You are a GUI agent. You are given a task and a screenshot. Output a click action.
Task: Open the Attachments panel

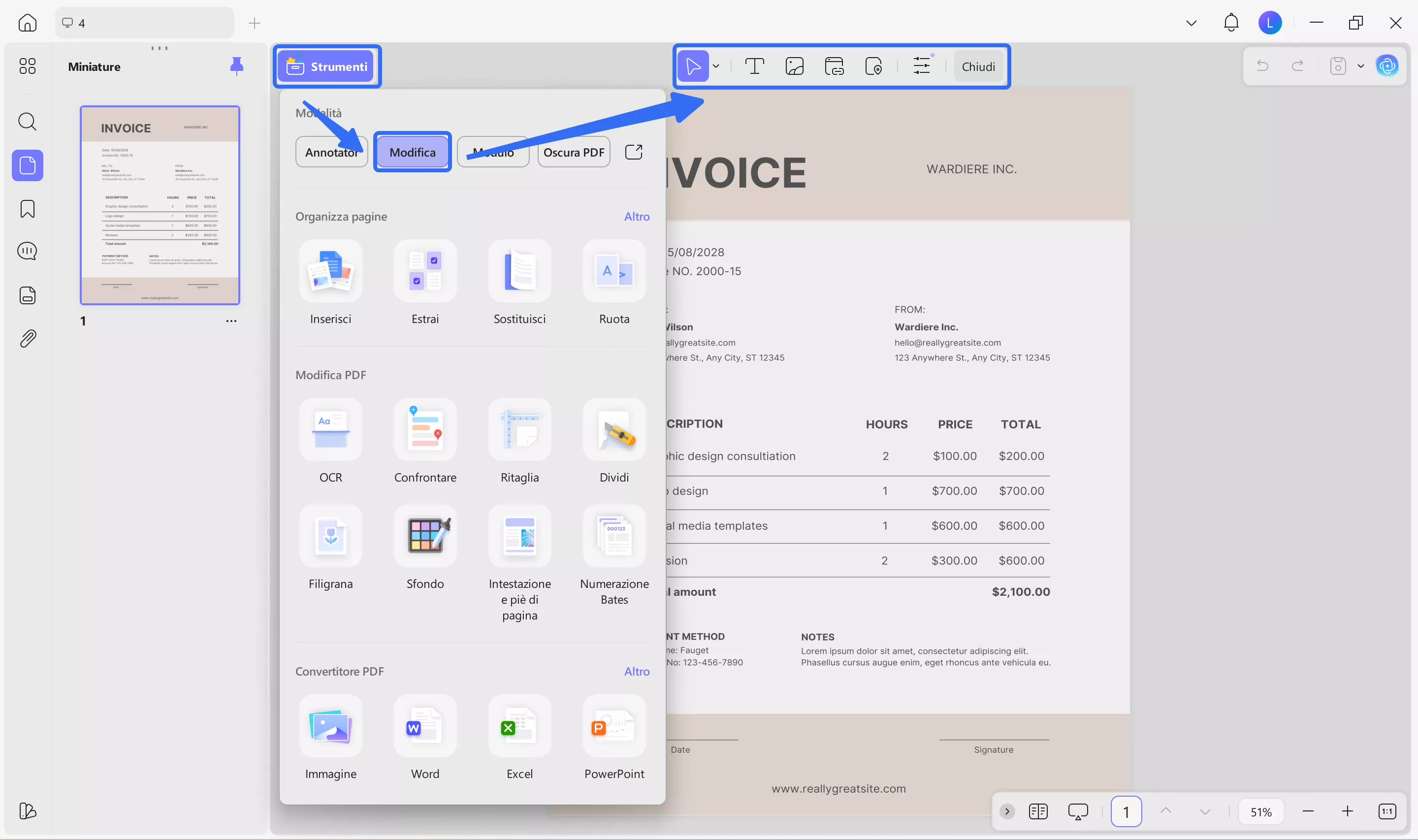click(x=27, y=338)
